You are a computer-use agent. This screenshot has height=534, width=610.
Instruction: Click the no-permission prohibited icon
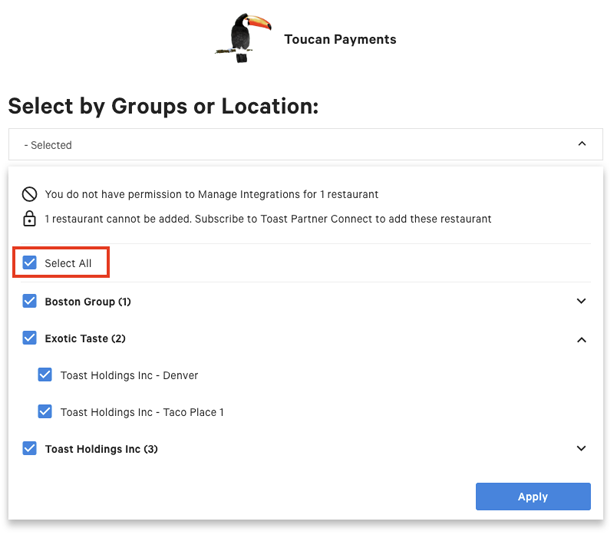[29, 194]
